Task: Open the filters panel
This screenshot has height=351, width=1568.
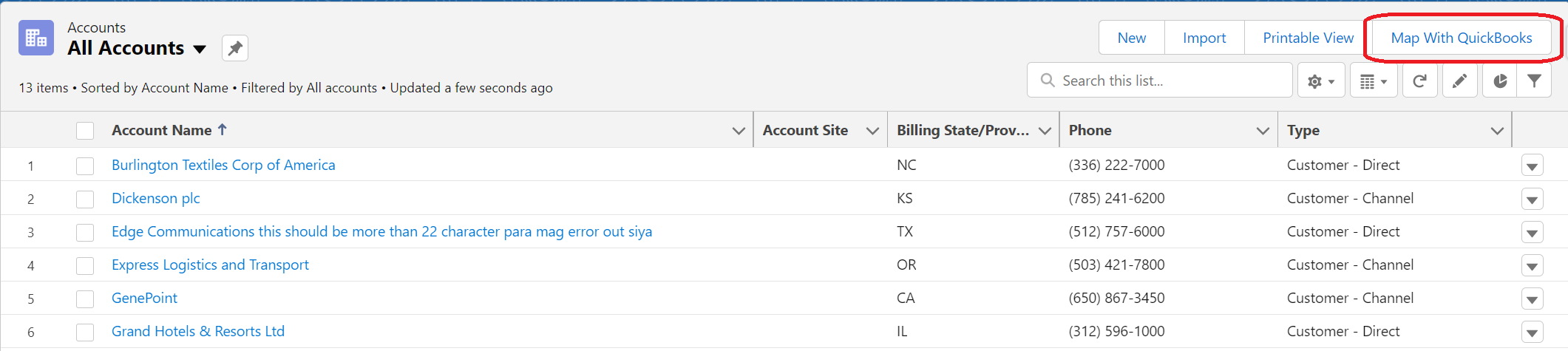Action: 1535,81
